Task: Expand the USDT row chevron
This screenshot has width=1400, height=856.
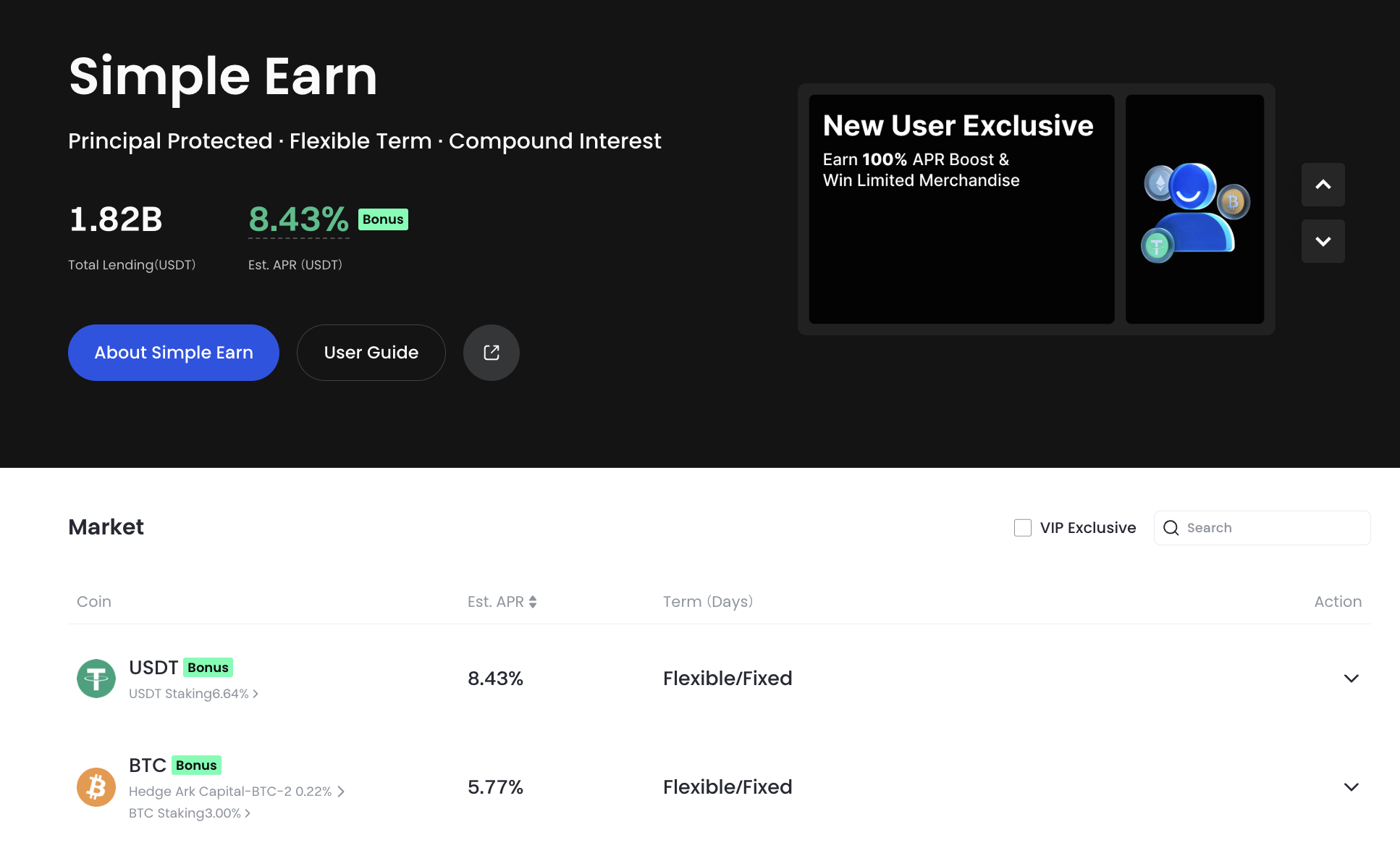Action: coord(1351,679)
